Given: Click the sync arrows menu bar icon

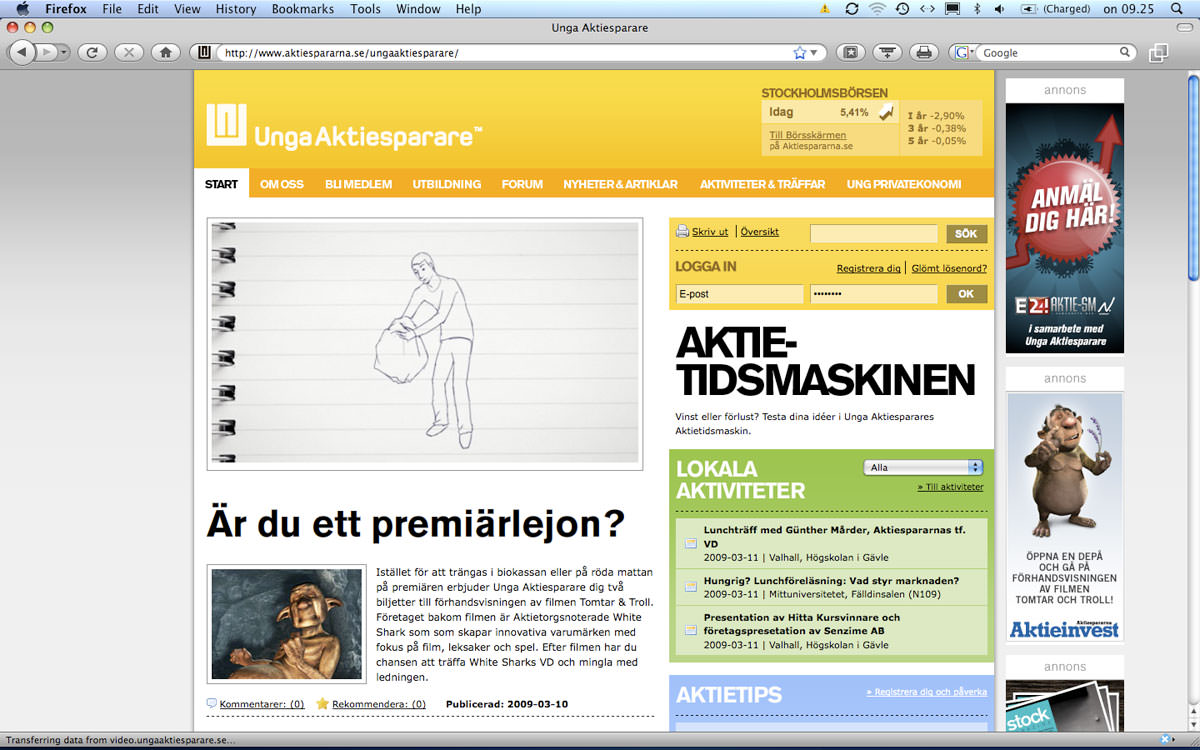Looking at the screenshot, I should 852,9.
